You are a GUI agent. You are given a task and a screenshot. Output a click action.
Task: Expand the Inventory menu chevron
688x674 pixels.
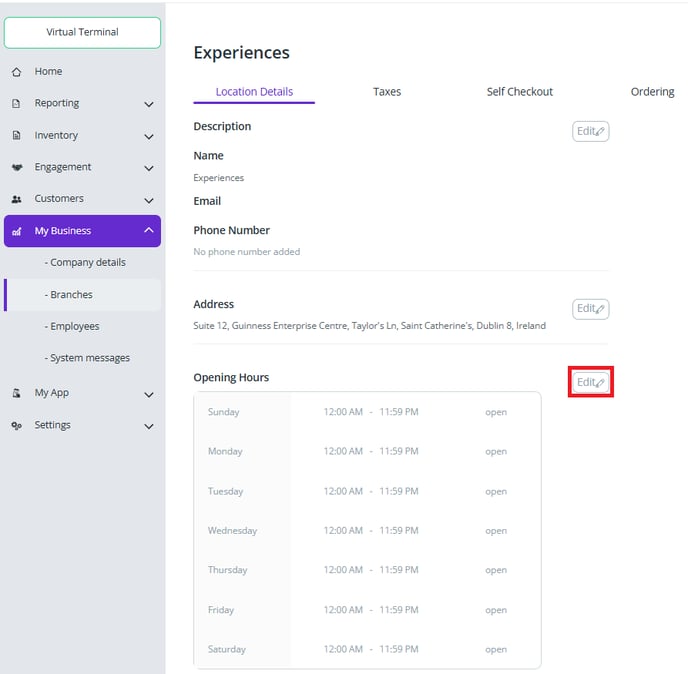[x=149, y=136]
